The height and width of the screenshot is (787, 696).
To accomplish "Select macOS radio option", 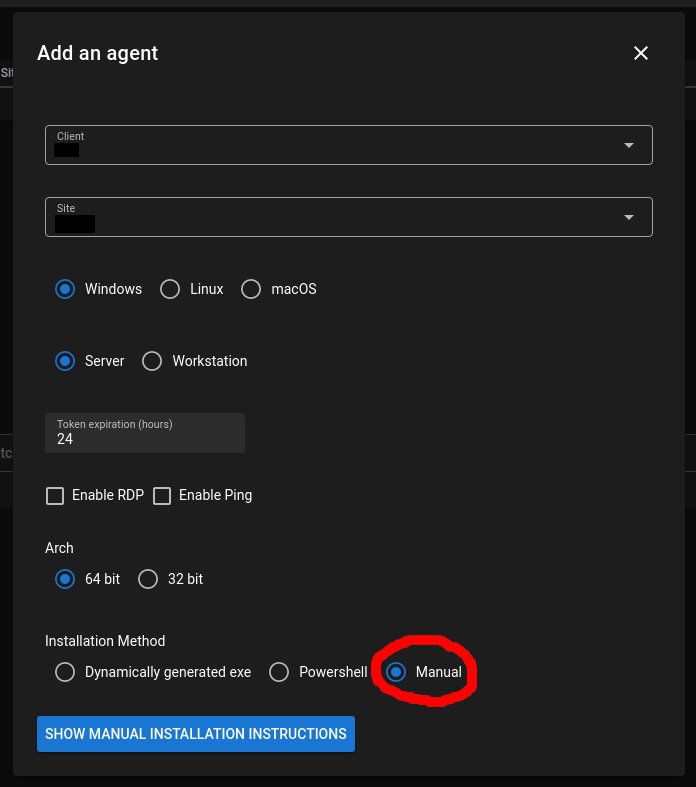I will pyautogui.click(x=251, y=289).
